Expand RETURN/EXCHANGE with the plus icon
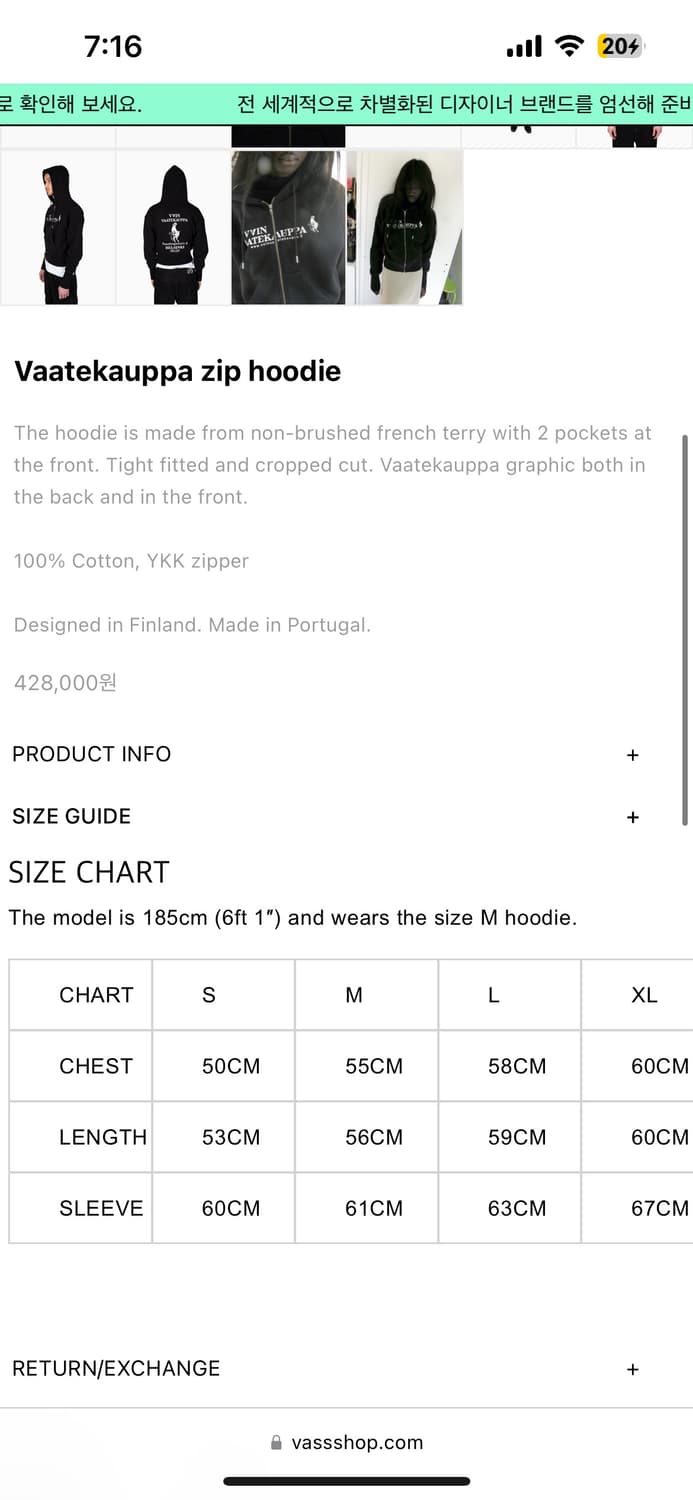Image resolution: width=693 pixels, height=1500 pixels. 632,1370
